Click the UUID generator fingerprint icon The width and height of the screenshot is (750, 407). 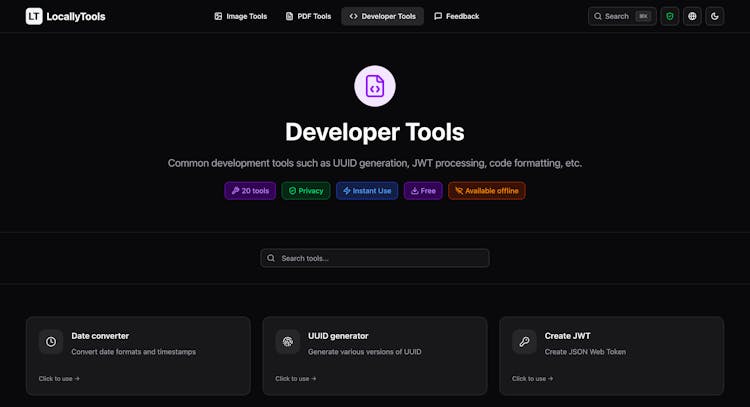(287, 341)
